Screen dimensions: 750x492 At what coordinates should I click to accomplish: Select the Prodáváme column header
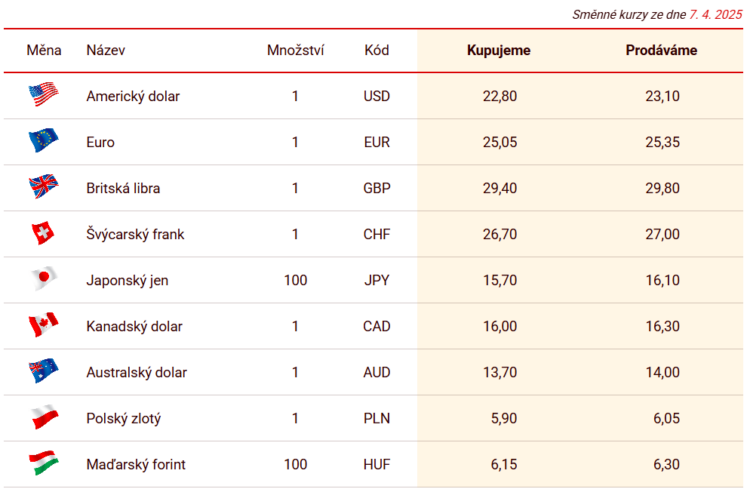coord(661,50)
